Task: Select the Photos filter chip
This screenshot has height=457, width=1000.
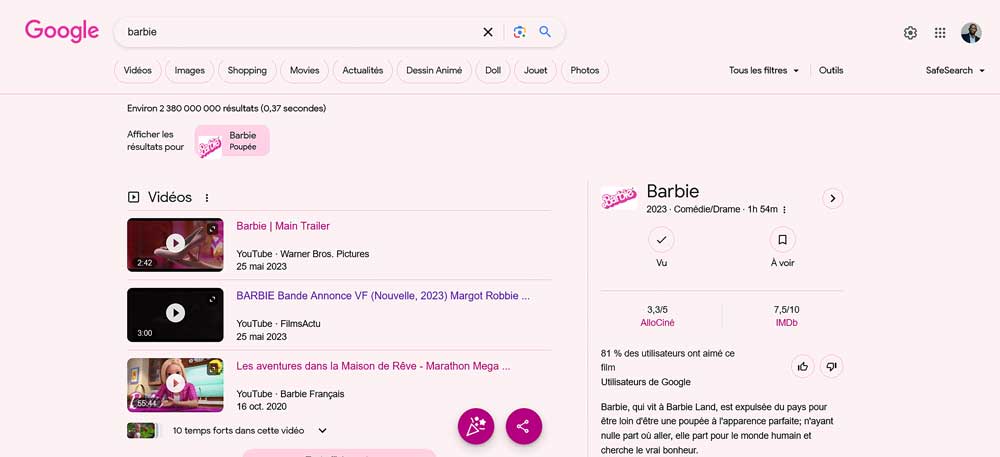Action: point(585,71)
